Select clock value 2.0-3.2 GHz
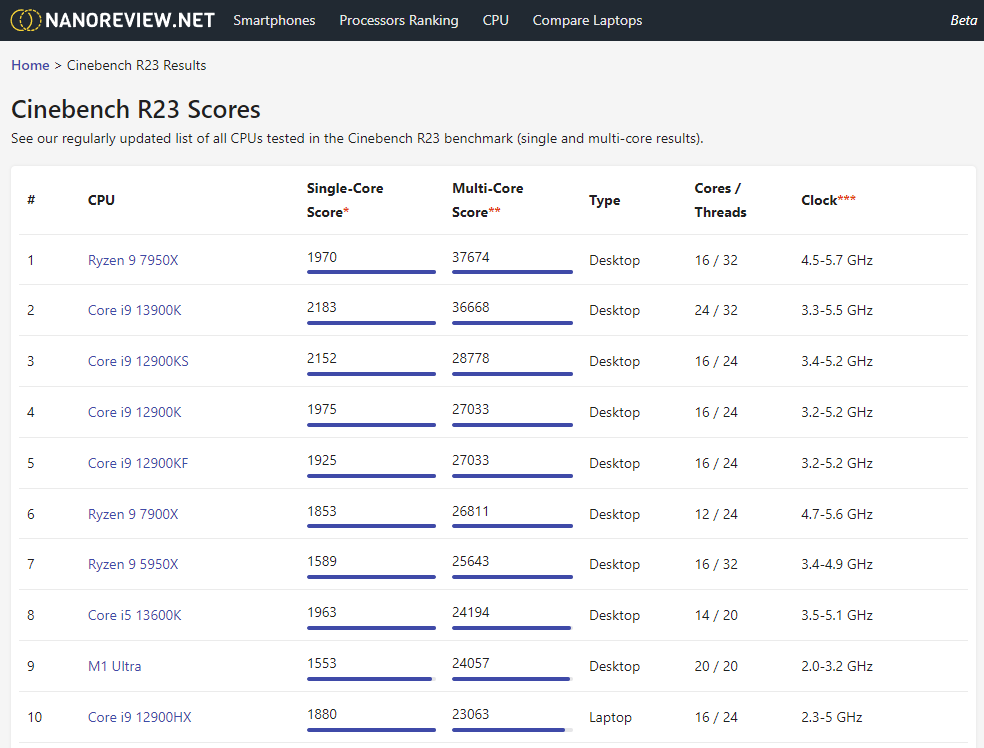 pyautogui.click(x=837, y=666)
